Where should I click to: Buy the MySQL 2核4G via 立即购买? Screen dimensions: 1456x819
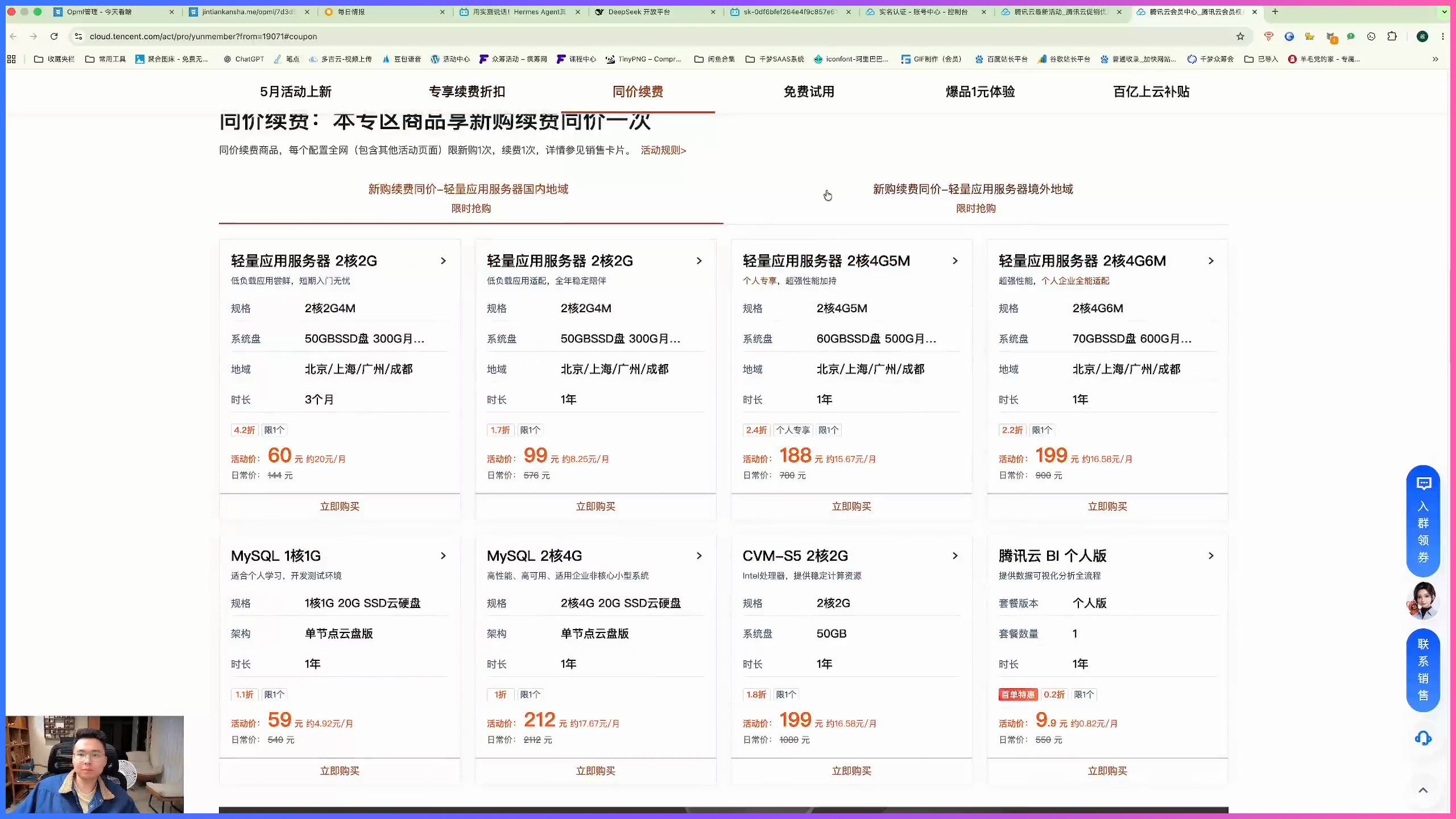point(595,771)
